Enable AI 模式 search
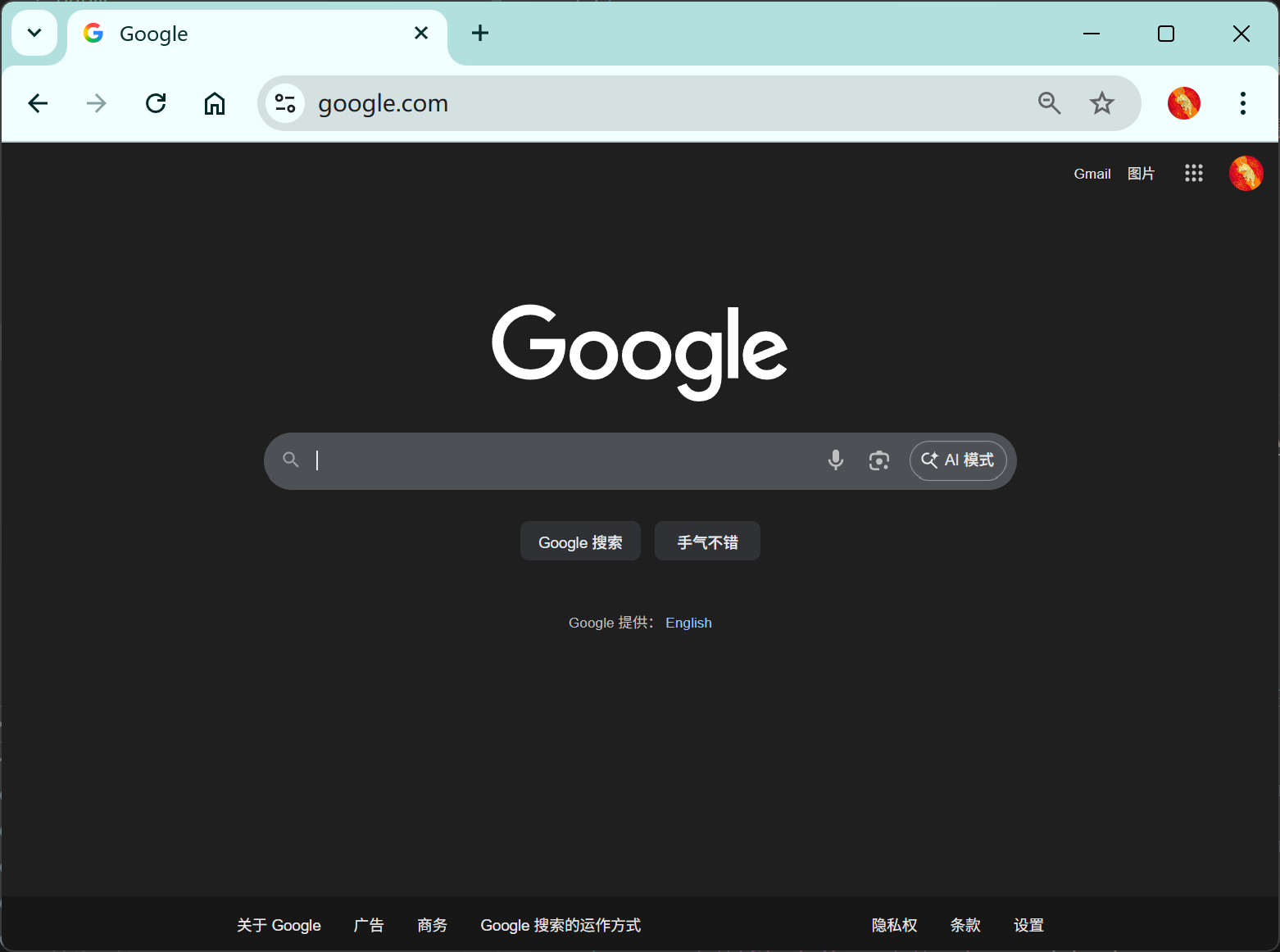 tap(957, 460)
